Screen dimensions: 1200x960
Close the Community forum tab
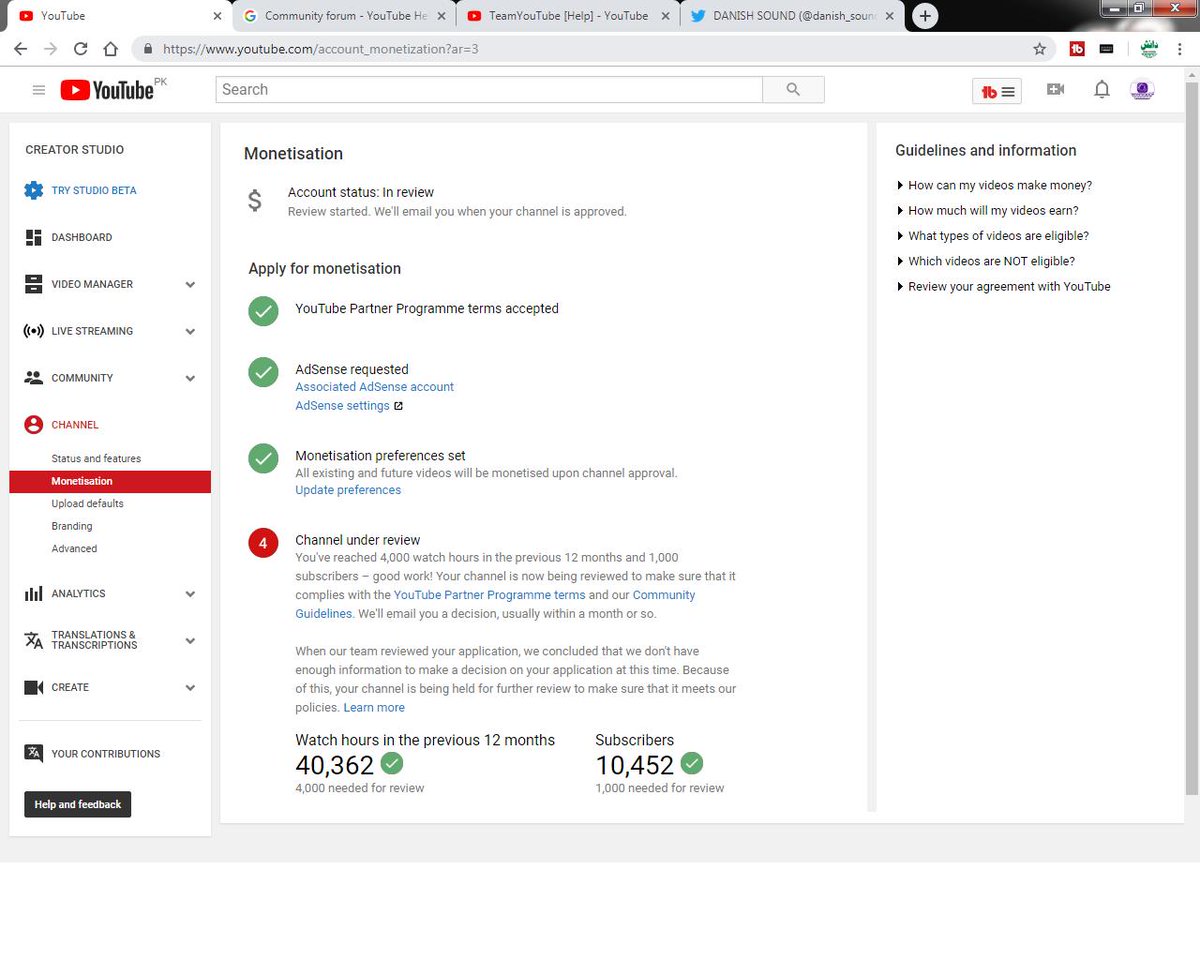pos(441,16)
